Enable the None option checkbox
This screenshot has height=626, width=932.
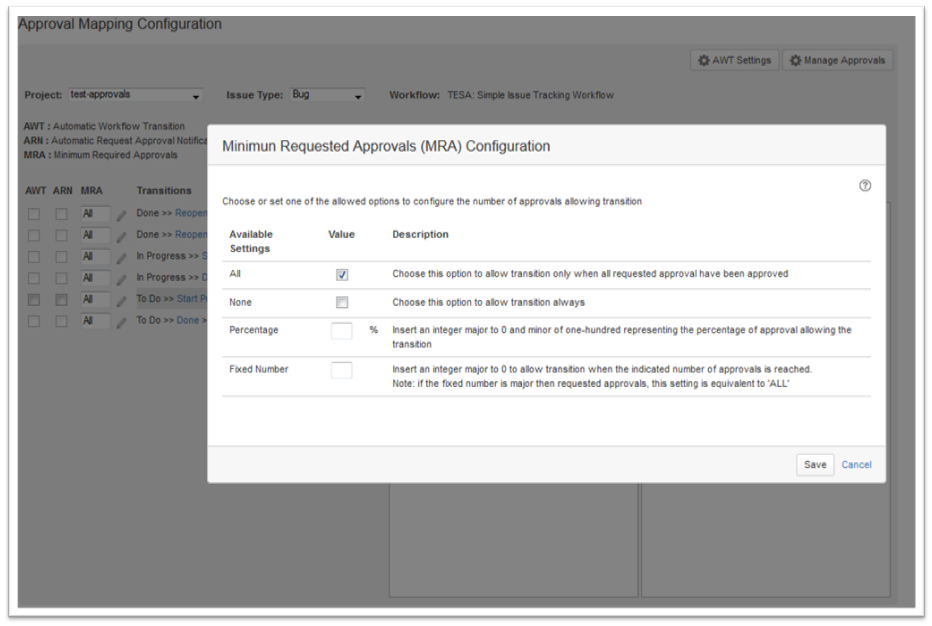coord(342,303)
